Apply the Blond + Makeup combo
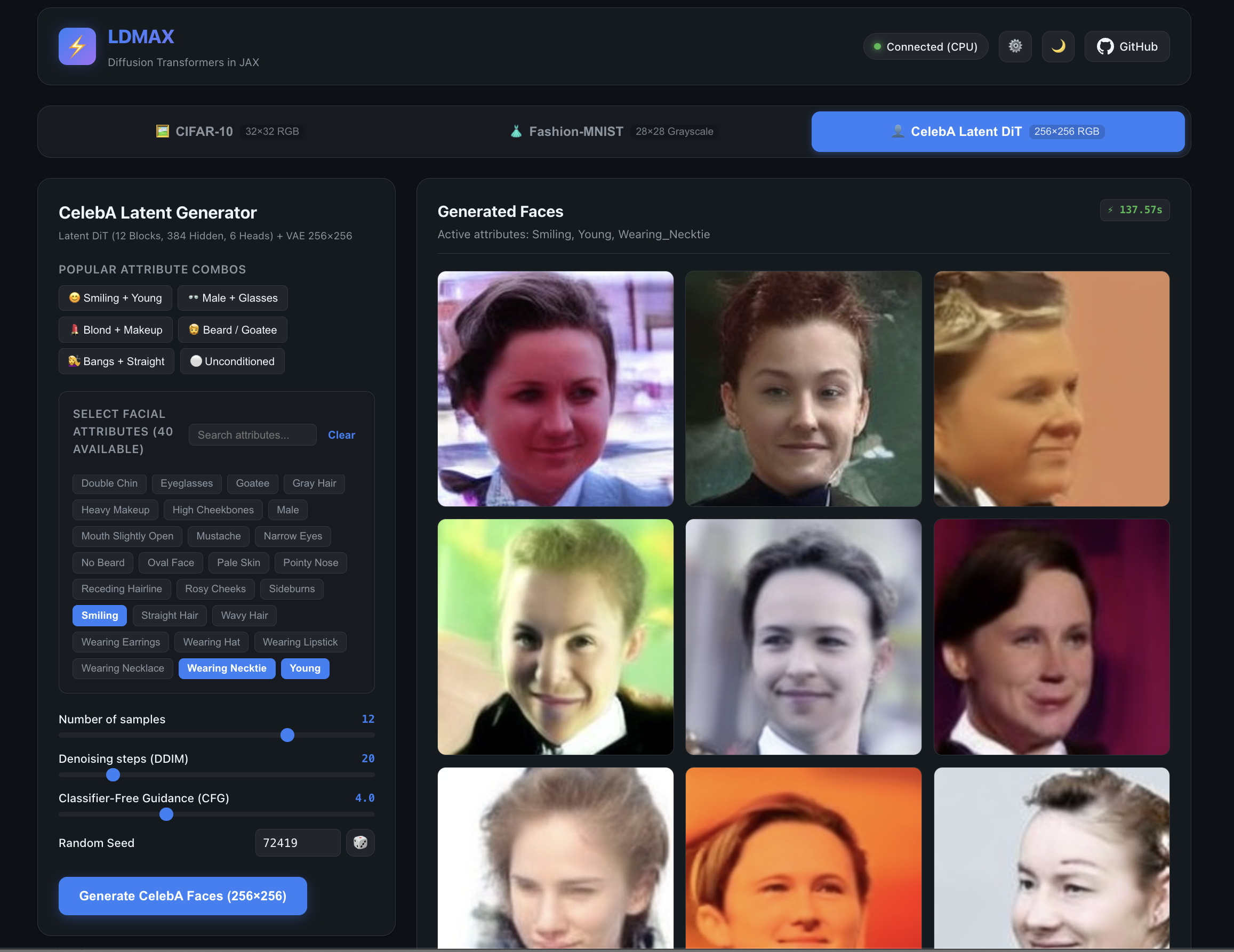The image size is (1234, 952). pos(115,330)
